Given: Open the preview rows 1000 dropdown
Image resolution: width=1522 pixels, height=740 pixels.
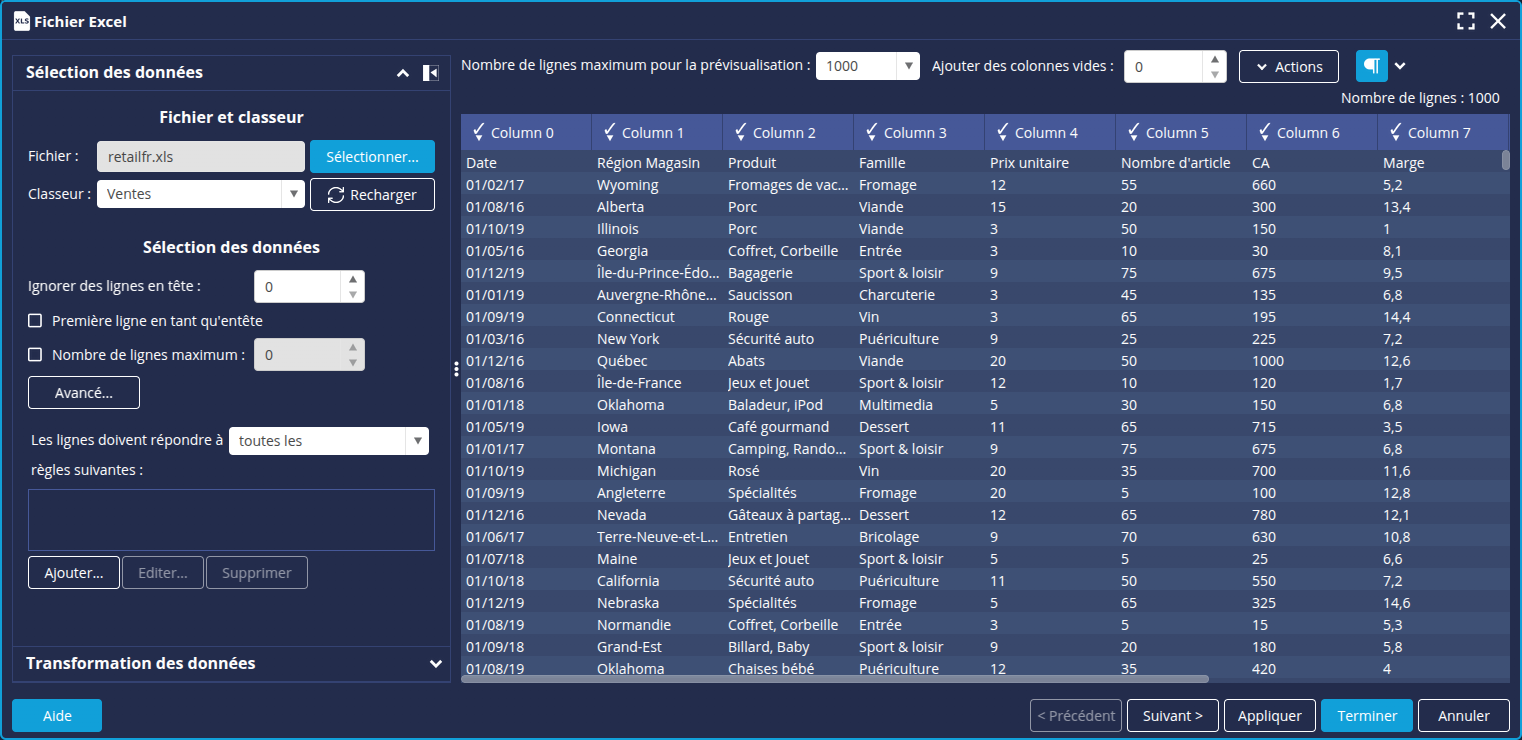Looking at the screenshot, I should coord(908,66).
